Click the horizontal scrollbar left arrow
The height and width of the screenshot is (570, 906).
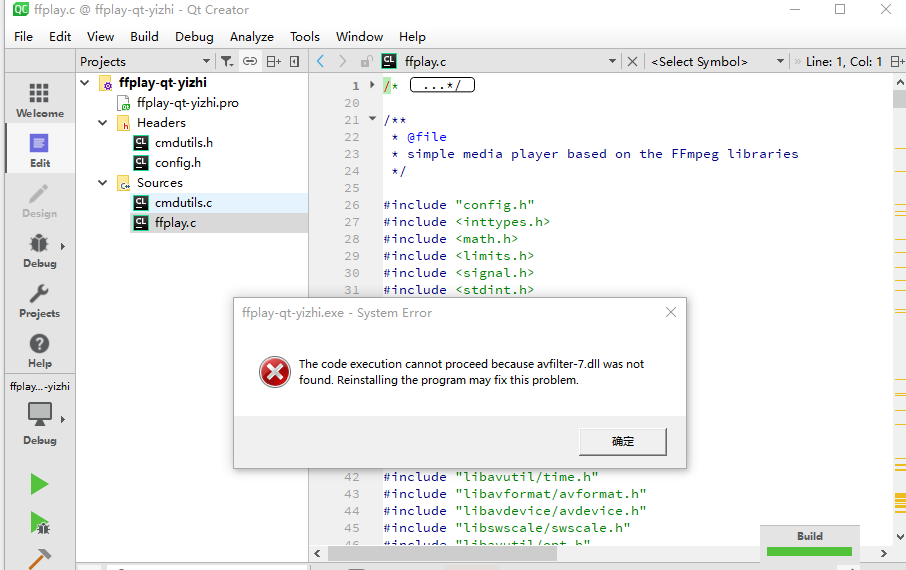pyautogui.click(x=317, y=553)
